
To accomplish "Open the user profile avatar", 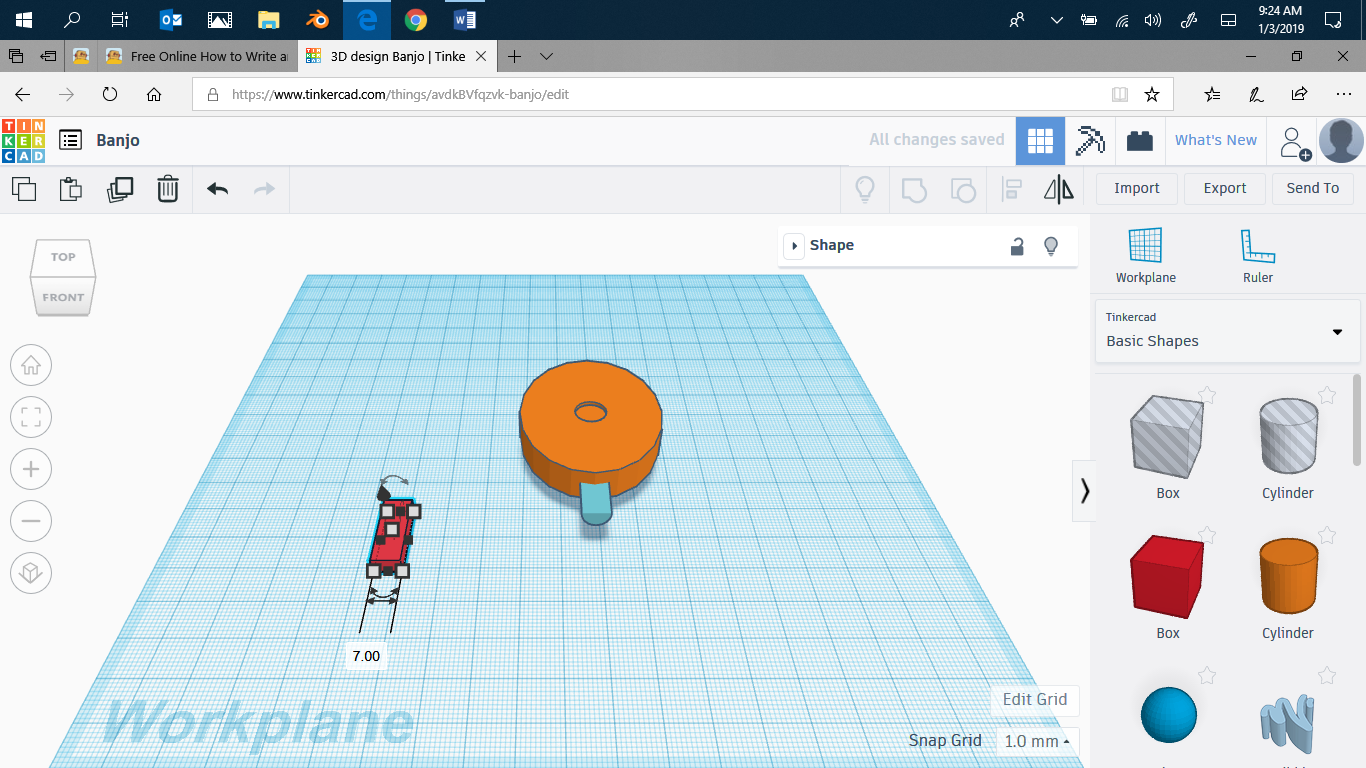I will coord(1341,141).
